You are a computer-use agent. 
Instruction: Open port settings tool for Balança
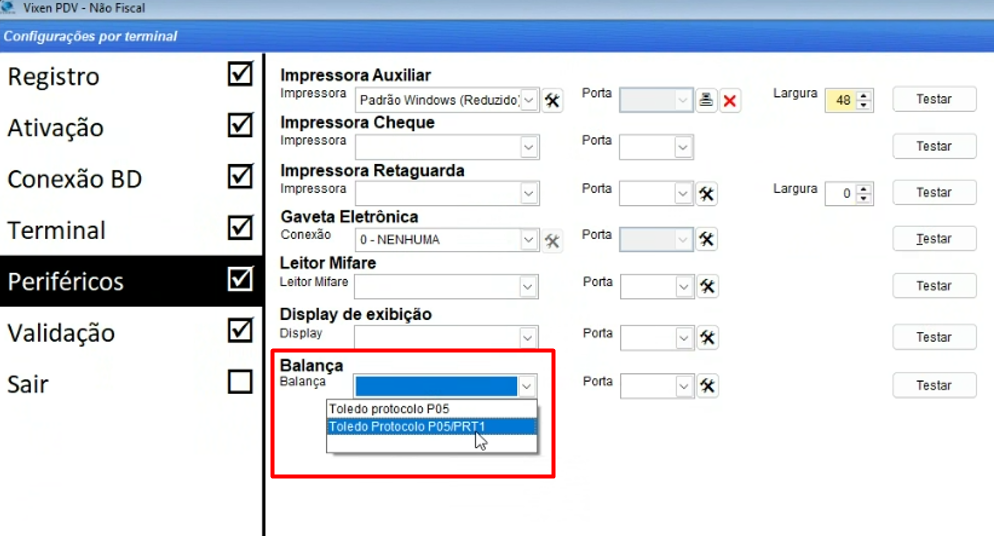[x=707, y=385]
